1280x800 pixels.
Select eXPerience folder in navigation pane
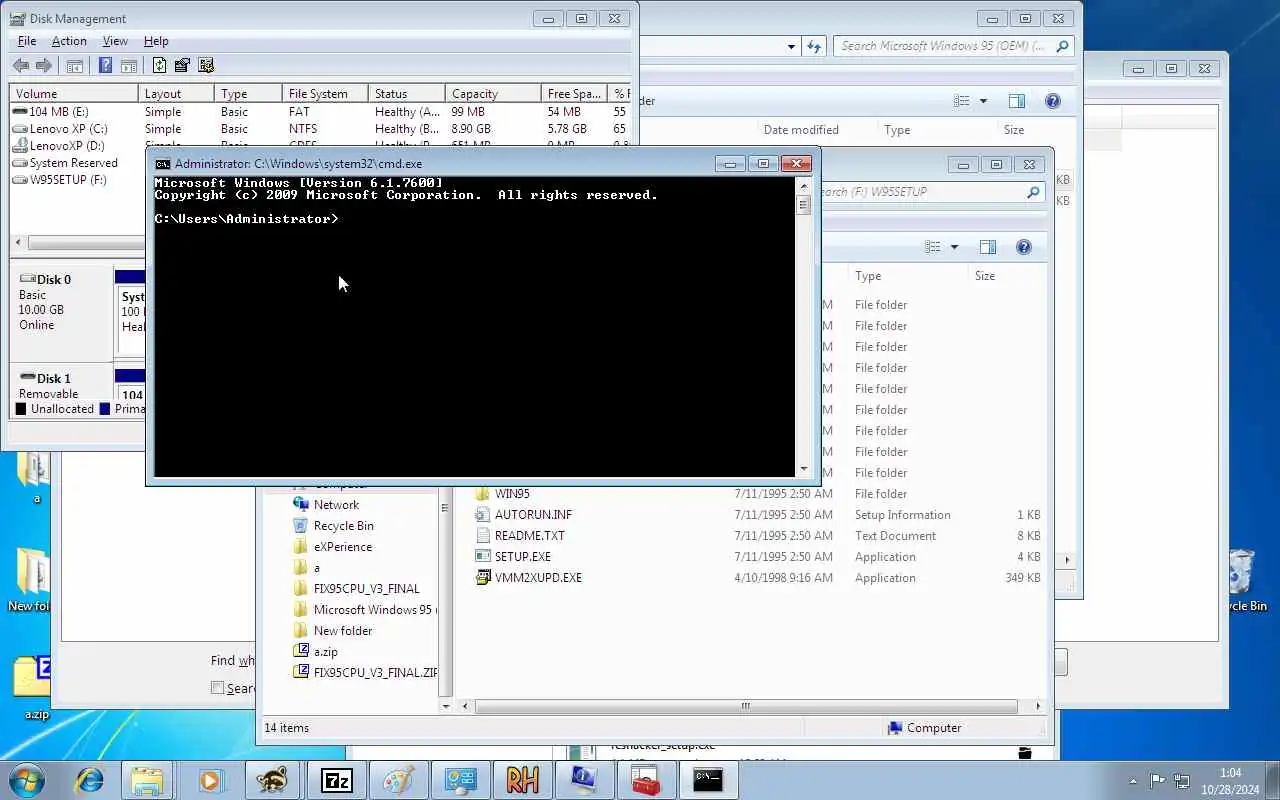click(342, 547)
